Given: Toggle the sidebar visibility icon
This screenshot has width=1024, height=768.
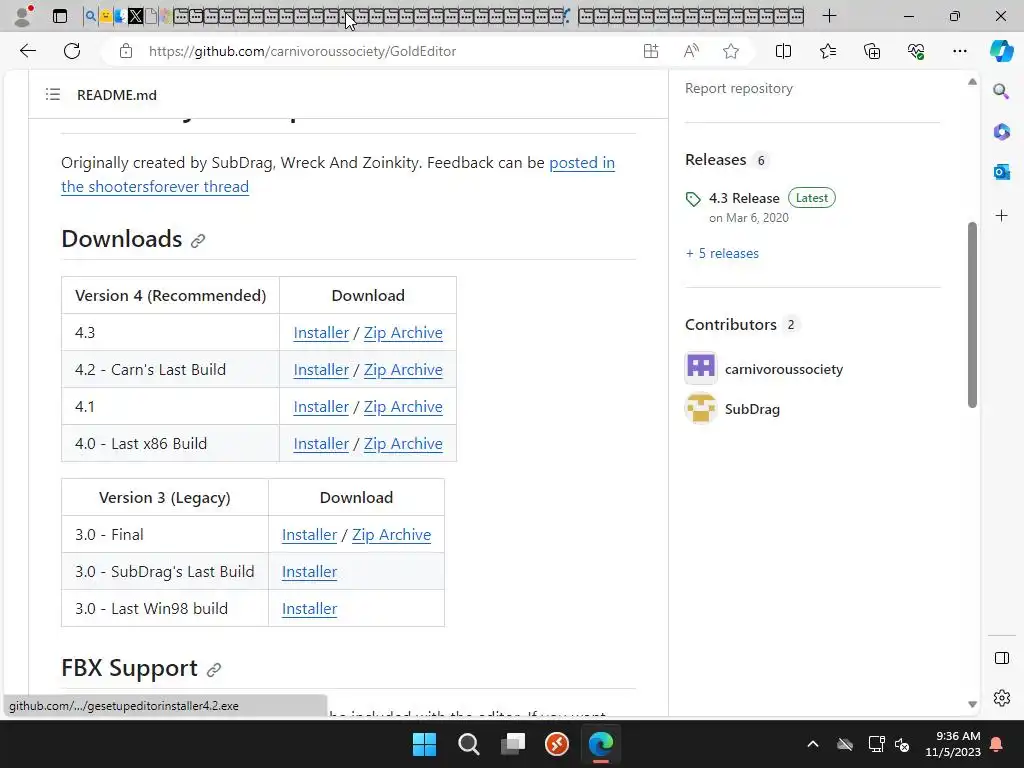Looking at the screenshot, I should (x=1001, y=658).
